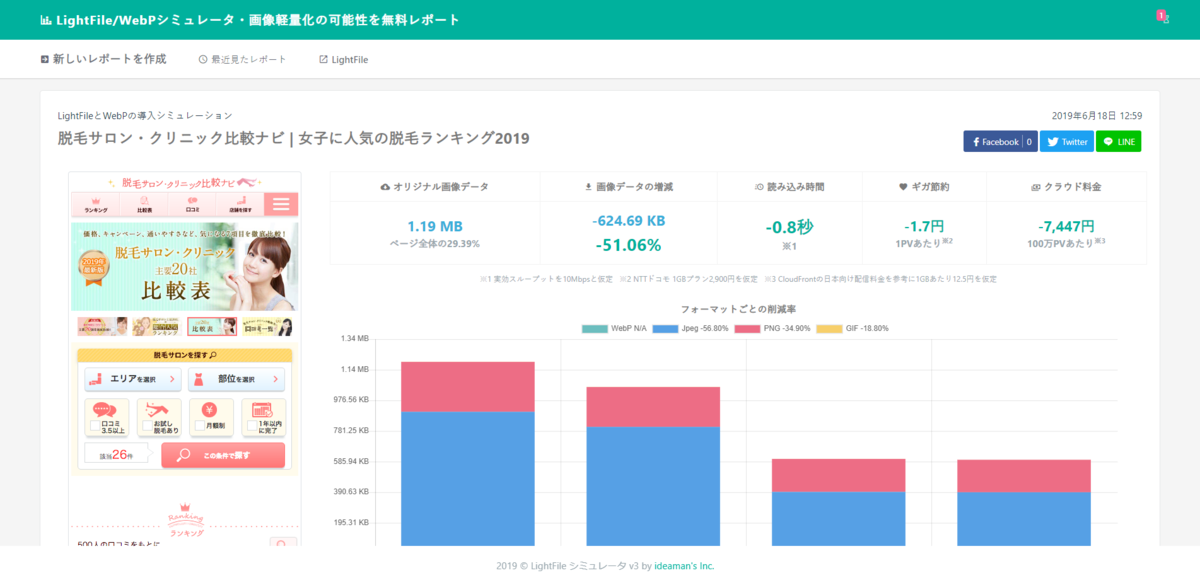Click the 1.19 MB original image value

coord(435,226)
